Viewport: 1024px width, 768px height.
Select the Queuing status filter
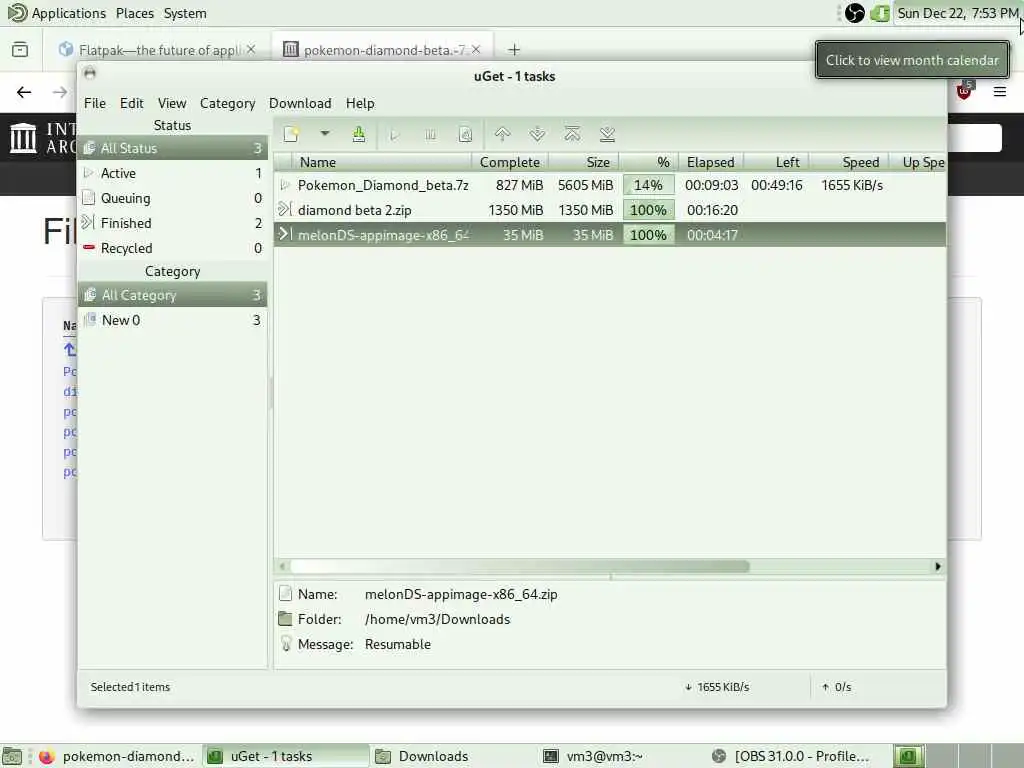pos(172,198)
